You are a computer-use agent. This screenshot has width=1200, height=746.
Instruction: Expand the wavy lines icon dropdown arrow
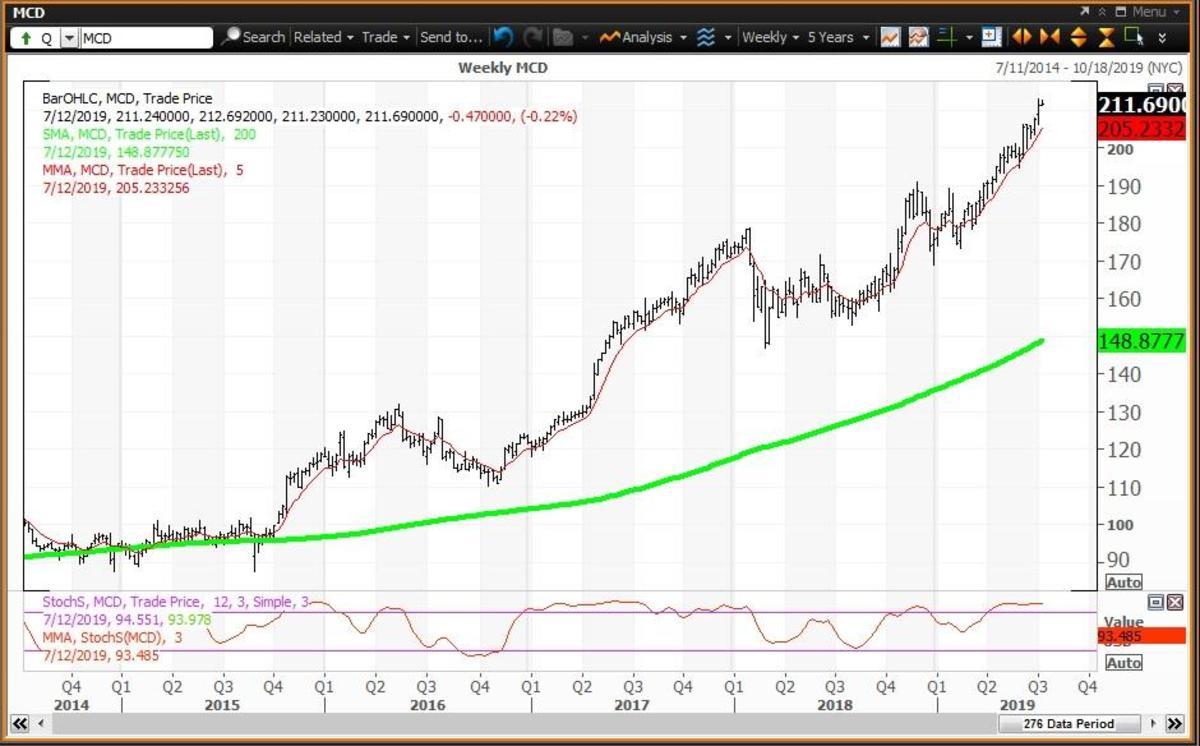728,38
